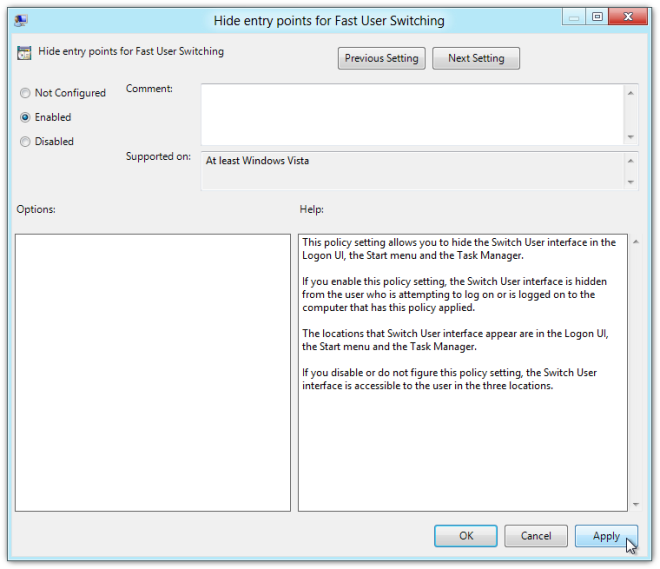
Task: Click the policy setting icon beside the heading
Action: (x=24, y=53)
